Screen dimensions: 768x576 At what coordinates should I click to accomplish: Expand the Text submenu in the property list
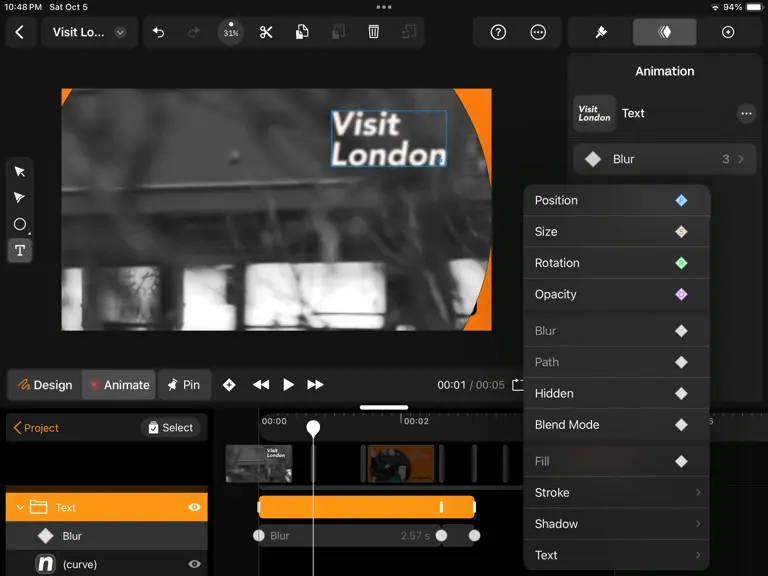pos(617,555)
